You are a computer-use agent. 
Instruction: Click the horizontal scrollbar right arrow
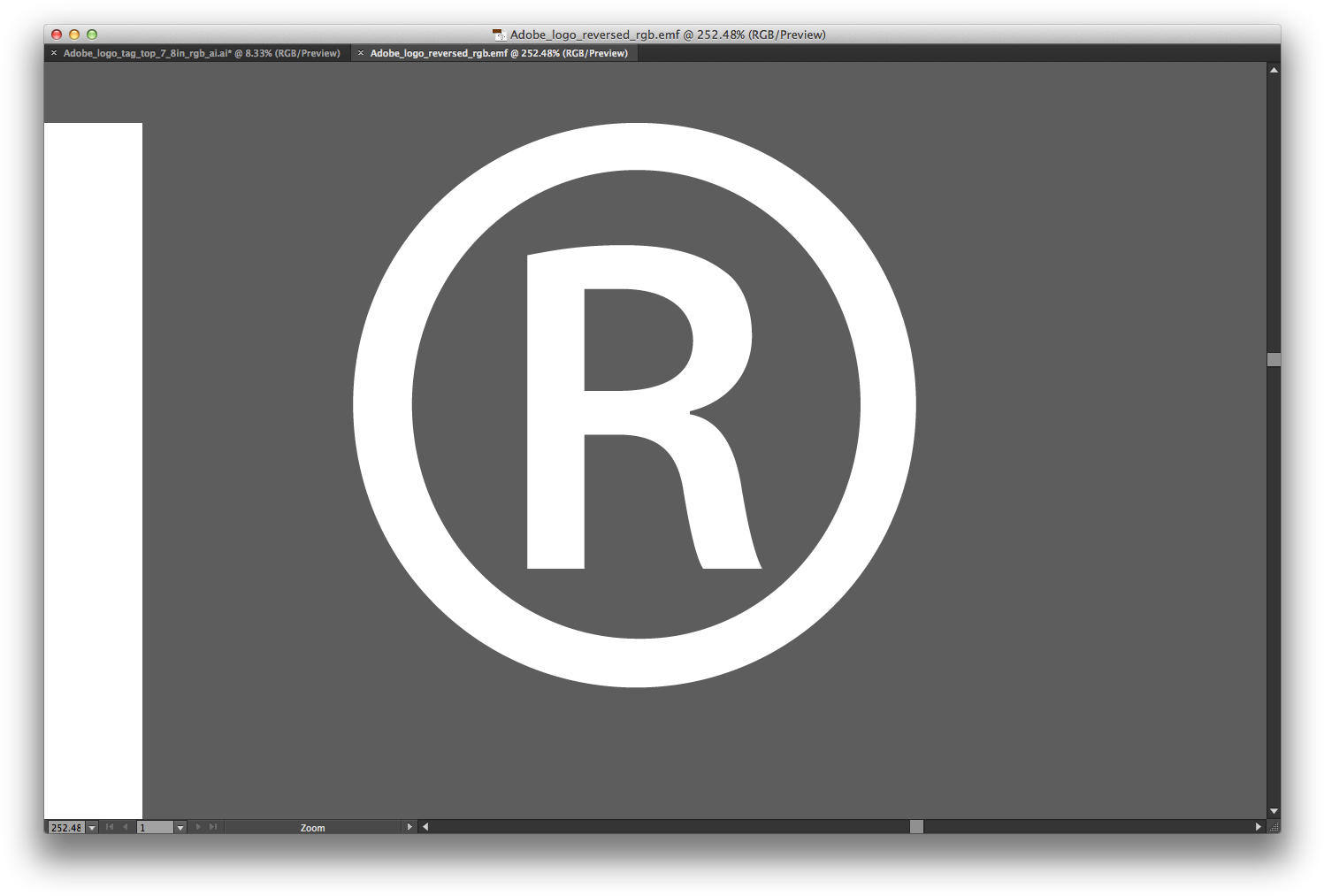coord(1258,827)
